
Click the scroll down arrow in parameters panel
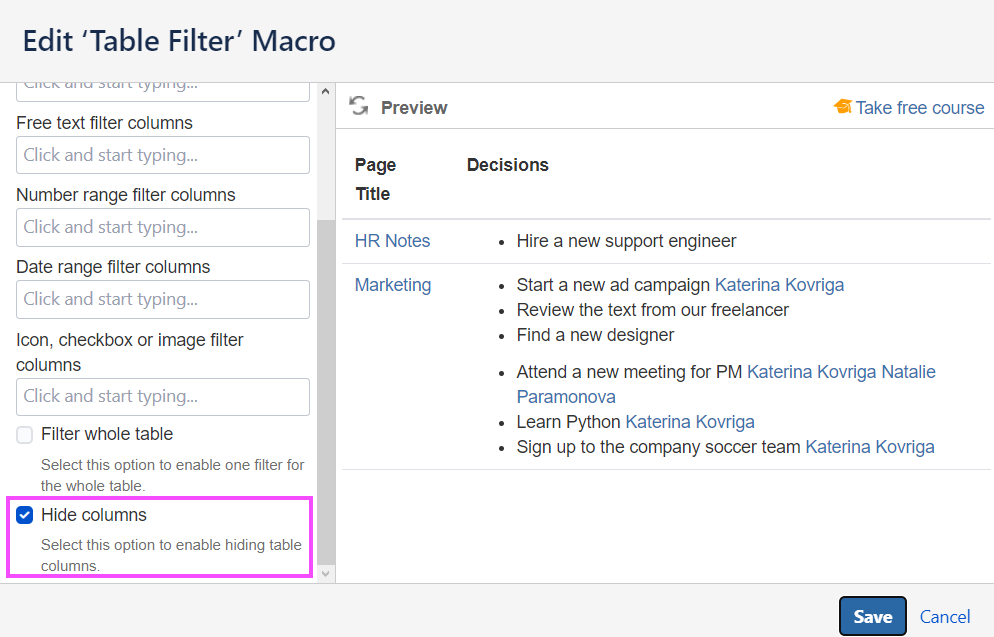325,573
